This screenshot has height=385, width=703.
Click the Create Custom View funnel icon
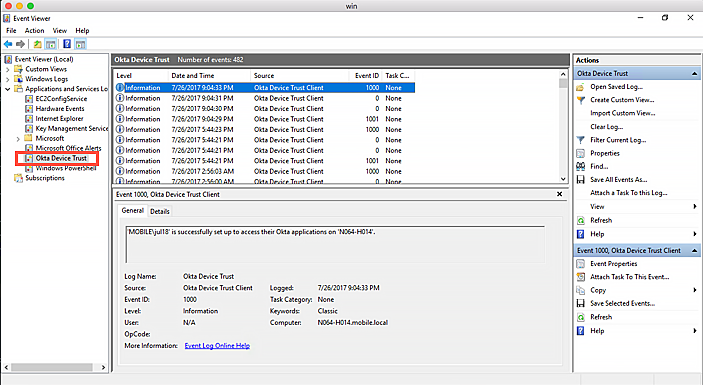click(x=581, y=100)
